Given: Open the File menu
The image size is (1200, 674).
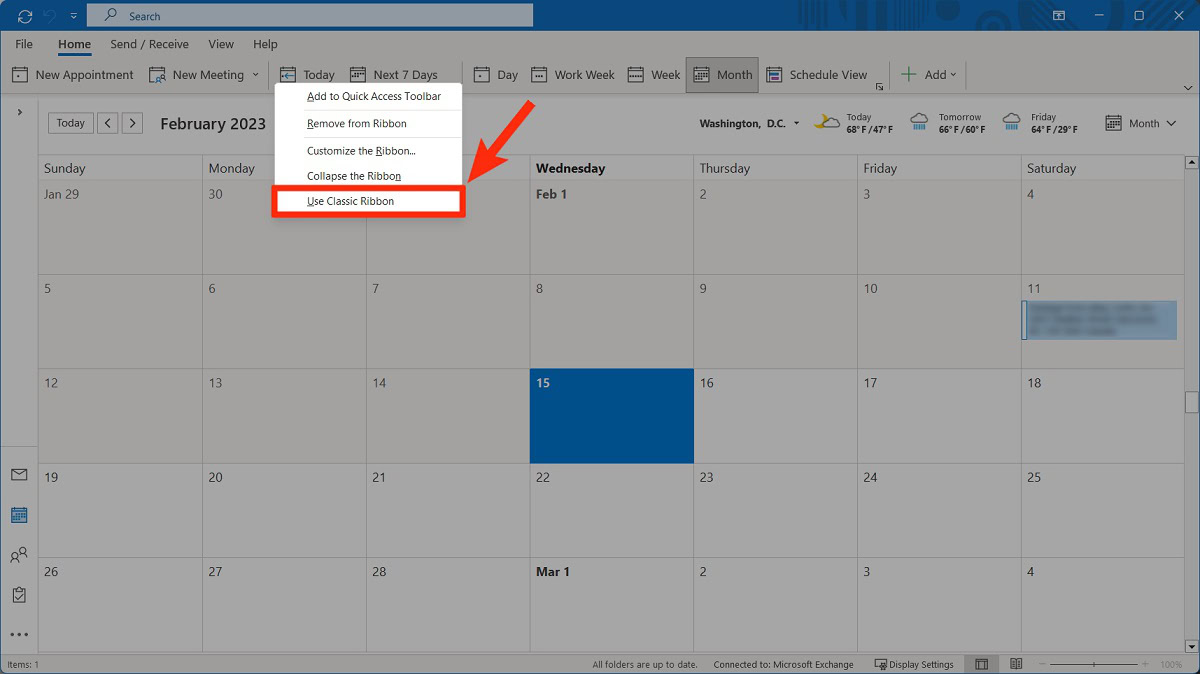Looking at the screenshot, I should [x=24, y=44].
